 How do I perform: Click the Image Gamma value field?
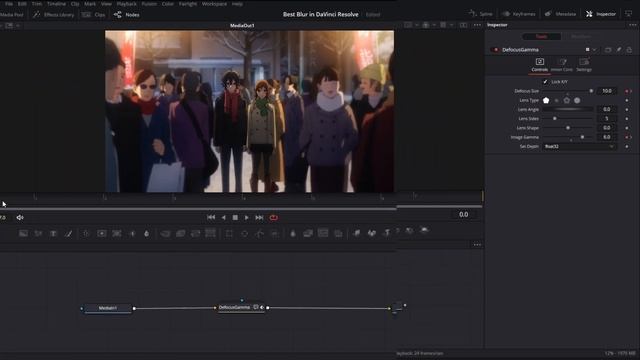pyautogui.click(x=607, y=137)
